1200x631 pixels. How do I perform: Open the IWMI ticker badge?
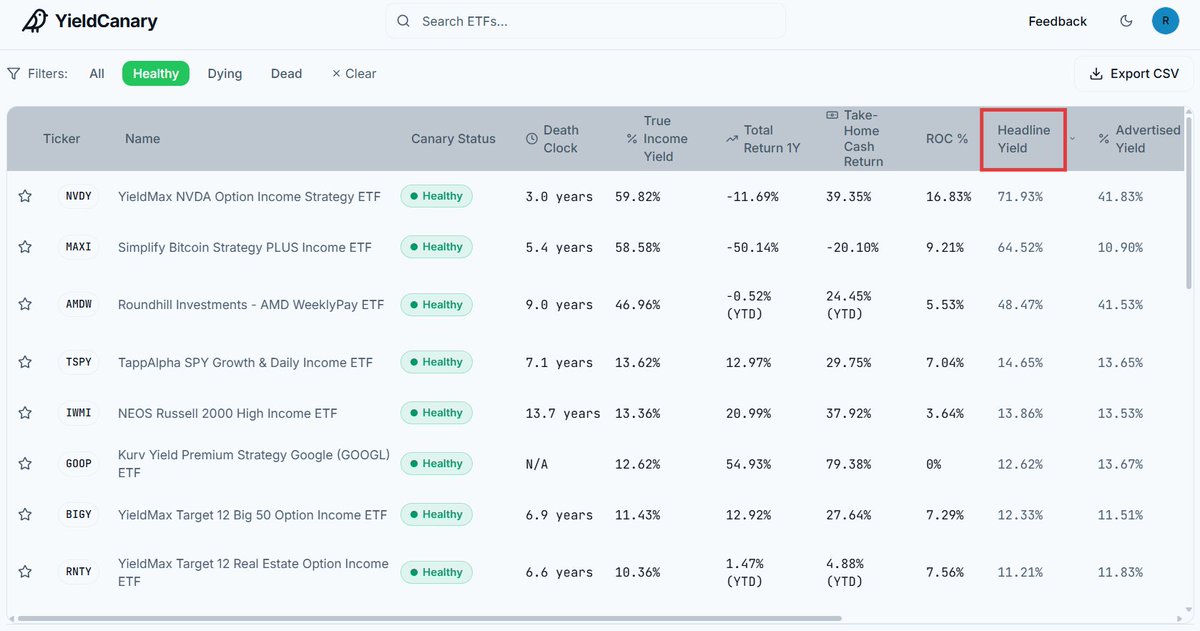pyautogui.click(x=79, y=413)
